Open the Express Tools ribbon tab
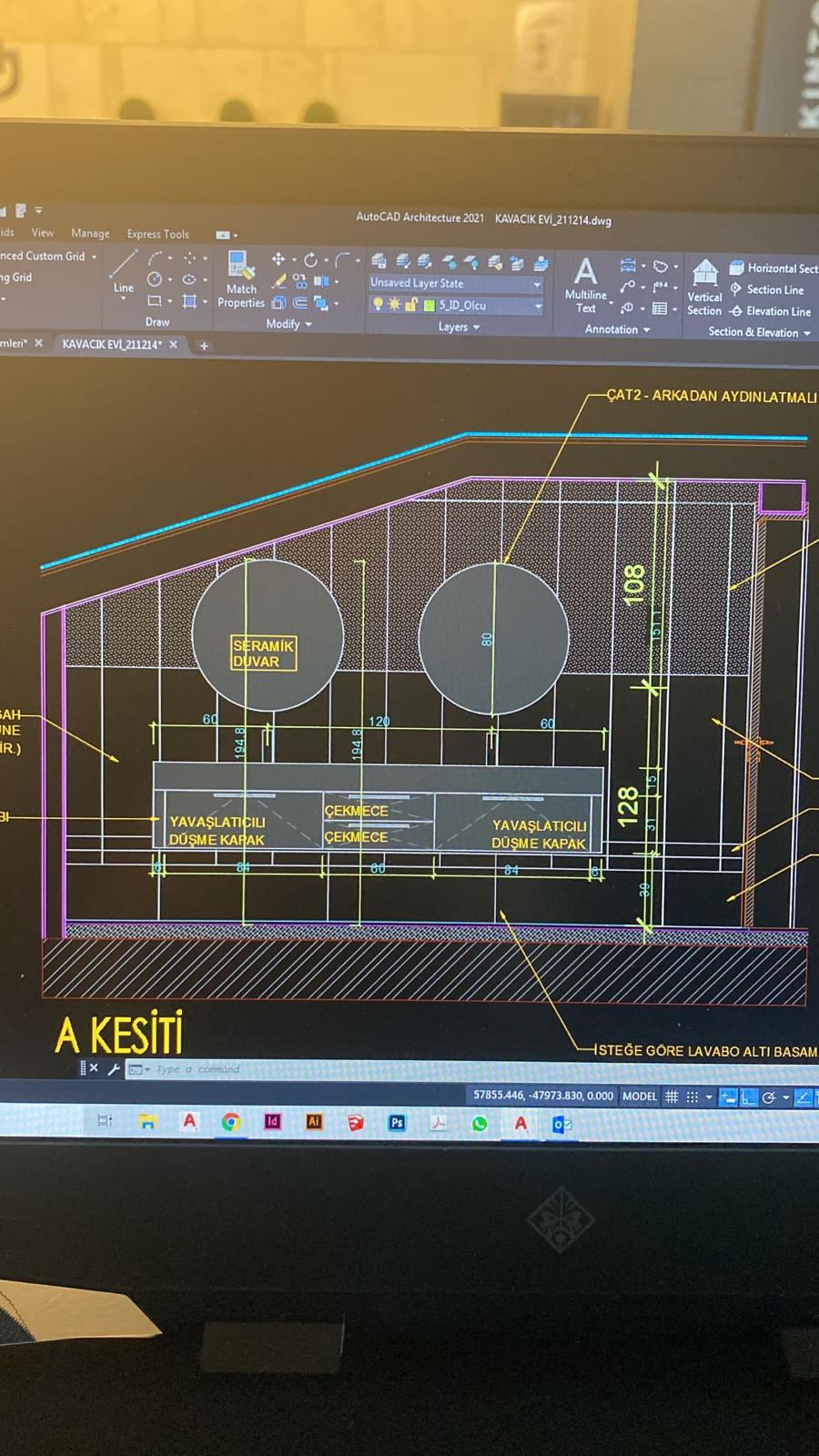Image resolution: width=819 pixels, height=1456 pixels. 157,234
